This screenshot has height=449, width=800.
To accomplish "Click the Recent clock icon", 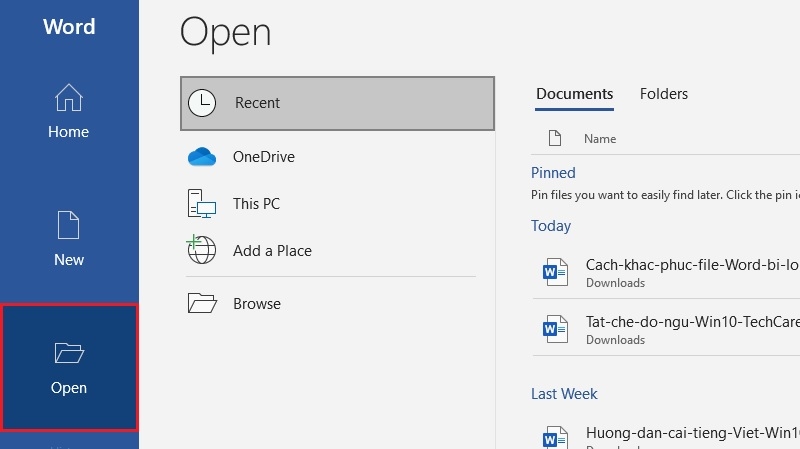I will [202, 103].
